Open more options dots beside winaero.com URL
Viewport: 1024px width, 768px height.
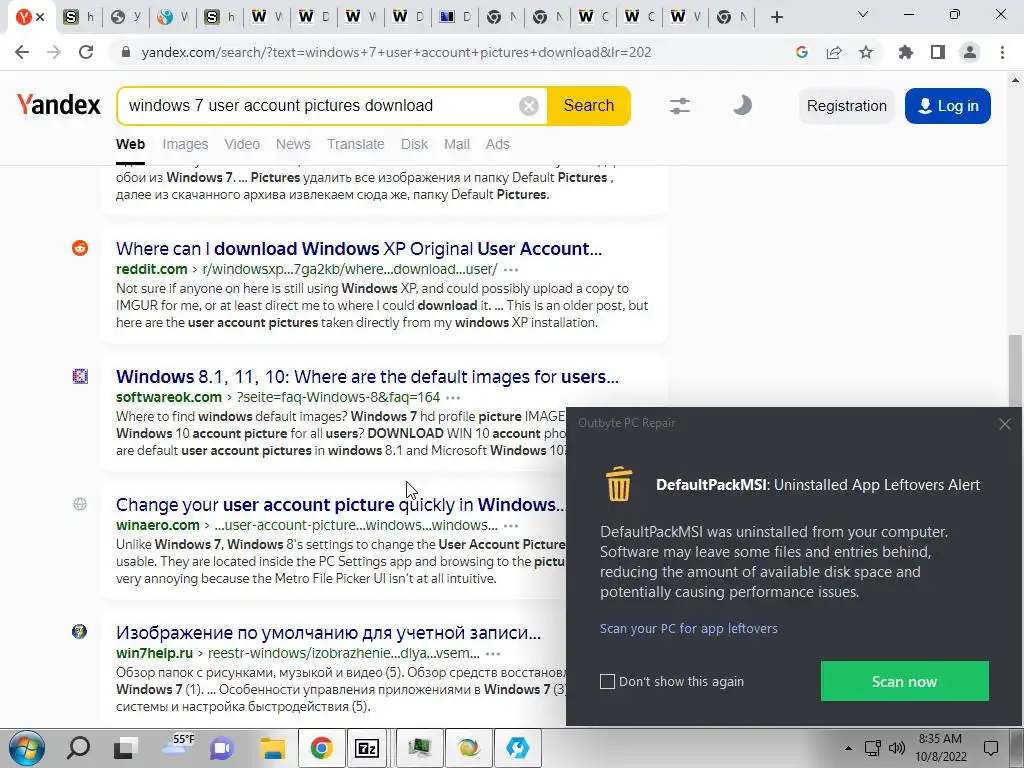click(511, 526)
